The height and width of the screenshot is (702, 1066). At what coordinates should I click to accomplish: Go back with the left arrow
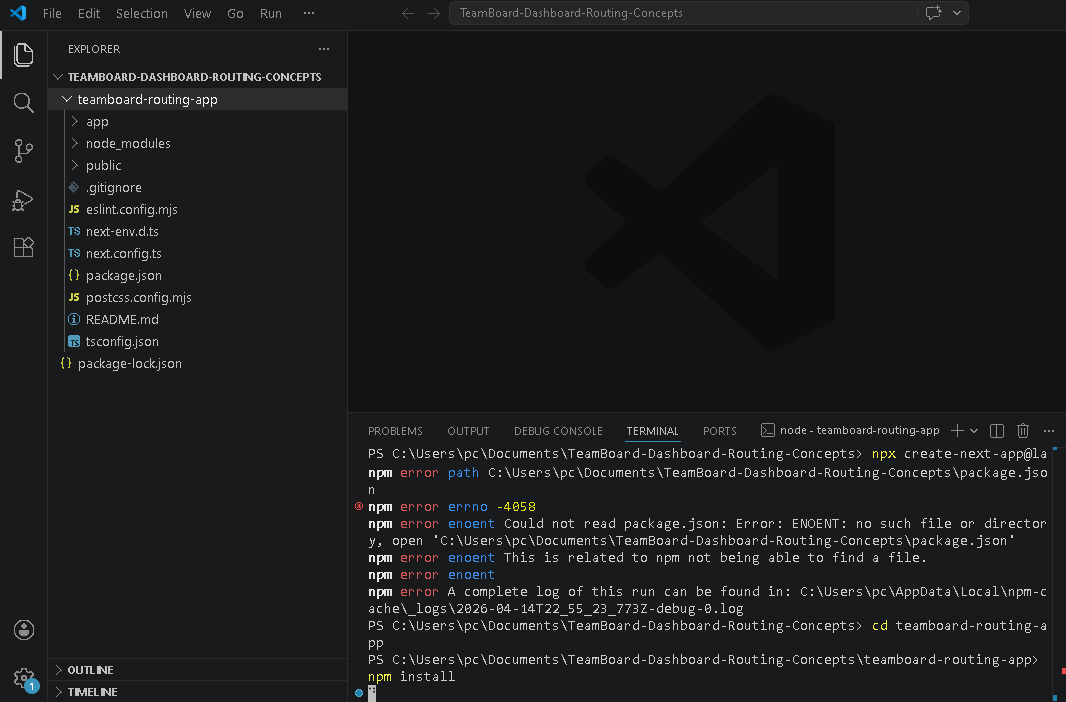[x=408, y=13]
